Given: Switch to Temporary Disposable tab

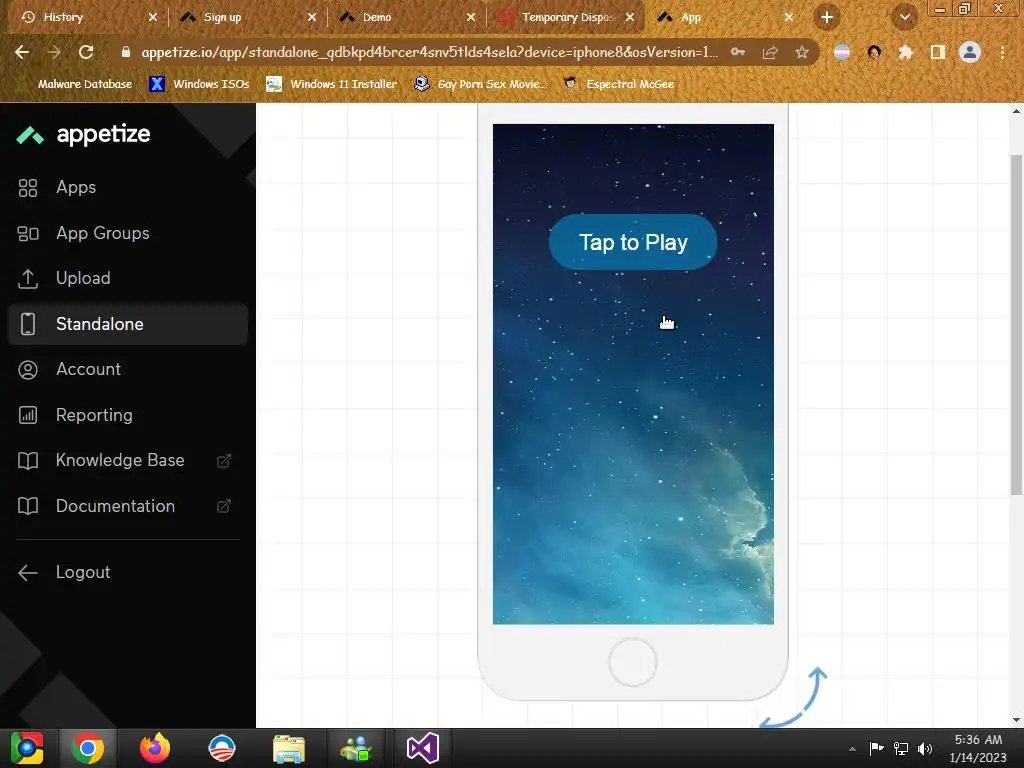Looking at the screenshot, I should pyautogui.click(x=567, y=18).
